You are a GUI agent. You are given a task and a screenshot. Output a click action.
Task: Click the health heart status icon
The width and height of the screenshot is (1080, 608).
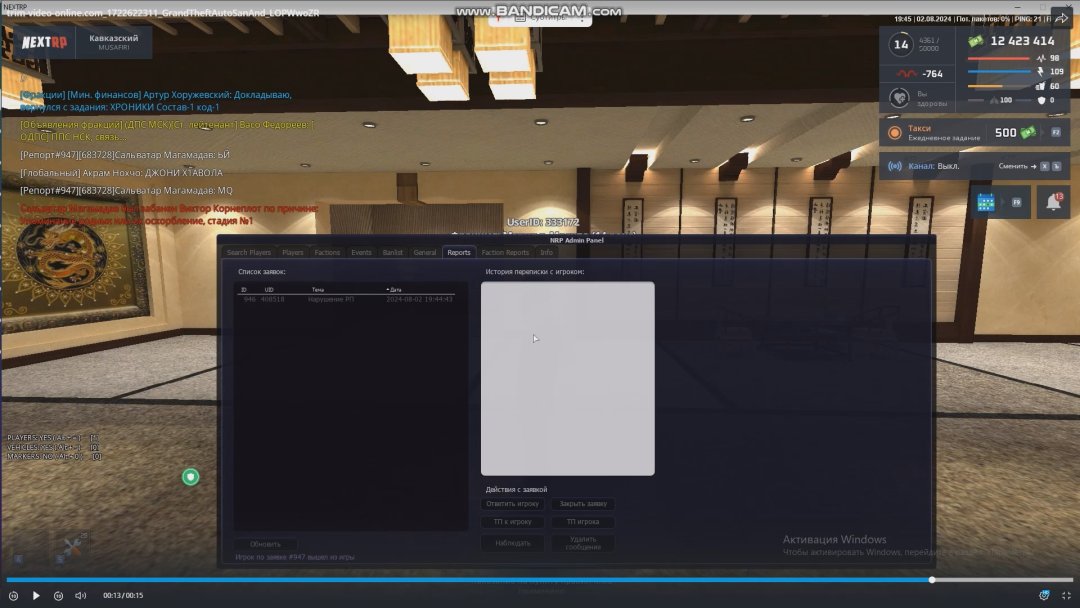click(x=899, y=98)
